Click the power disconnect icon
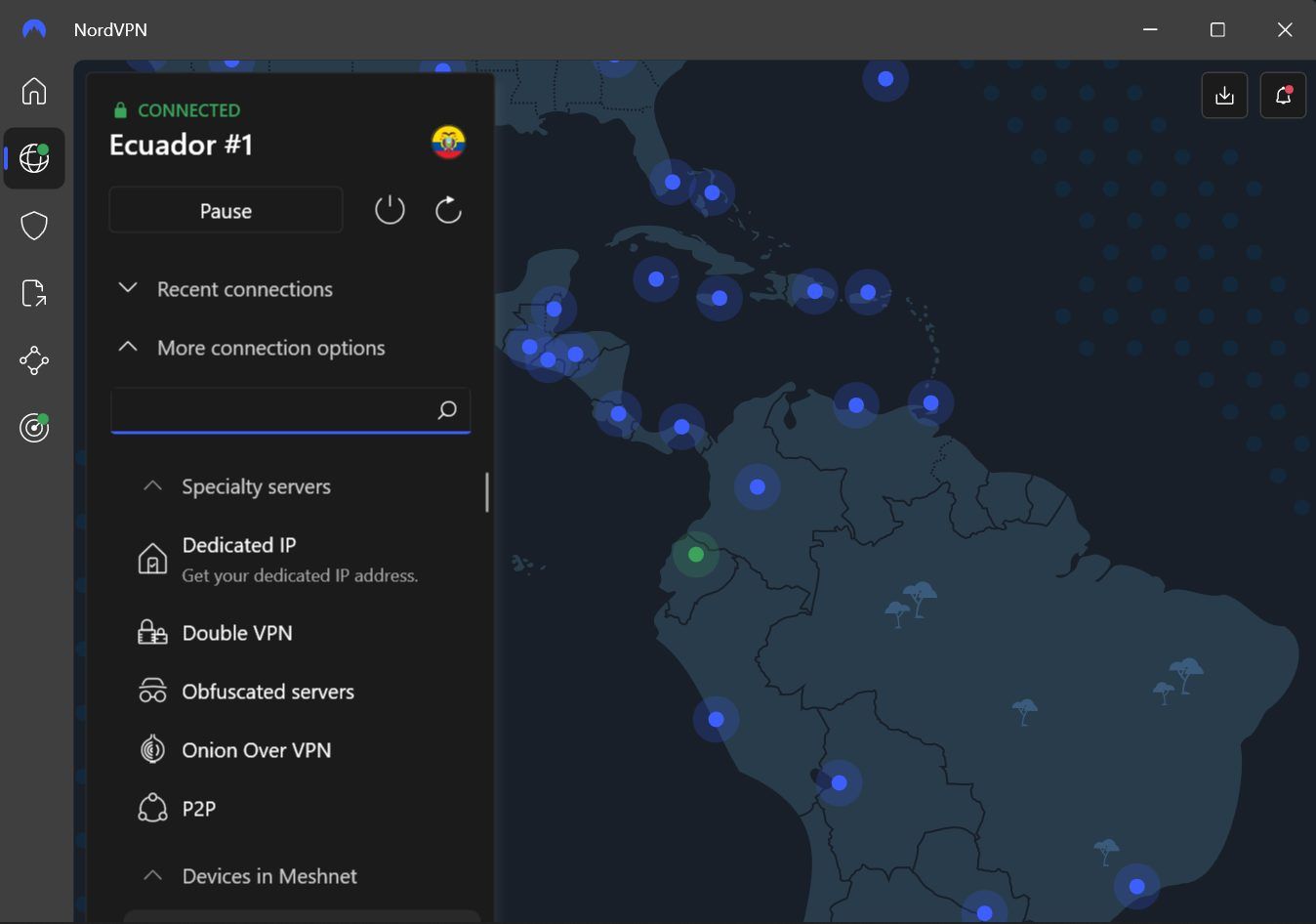 tap(390, 209)
